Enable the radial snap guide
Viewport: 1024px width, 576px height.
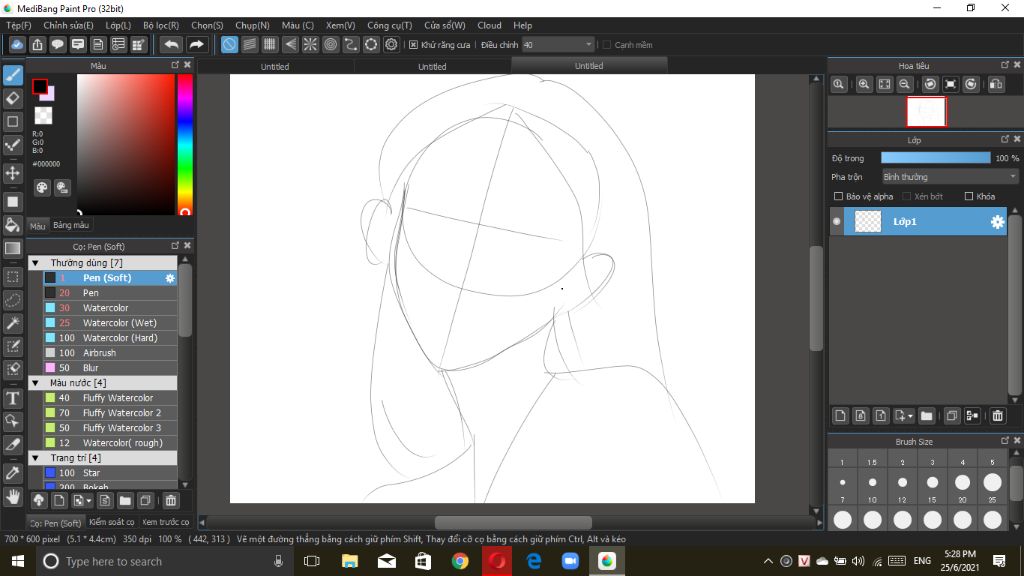310,44
